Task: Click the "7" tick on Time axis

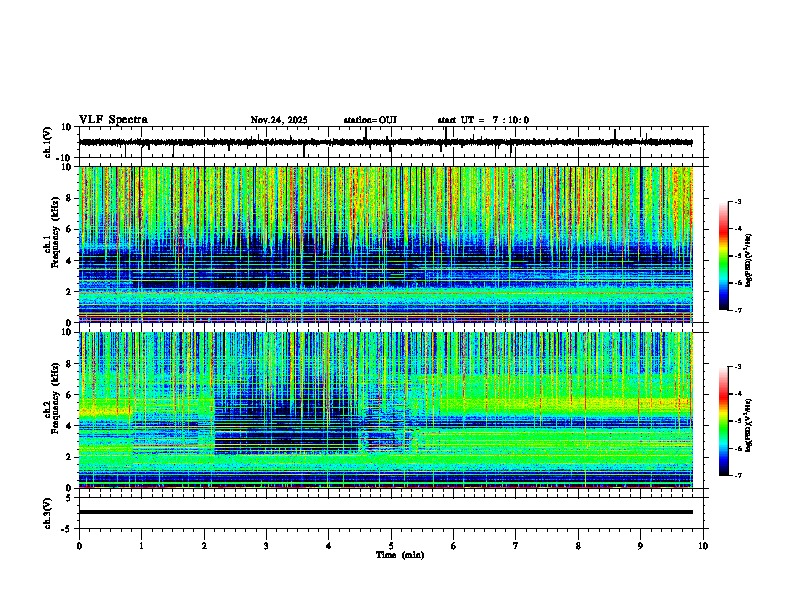Action: pos(516,546)
